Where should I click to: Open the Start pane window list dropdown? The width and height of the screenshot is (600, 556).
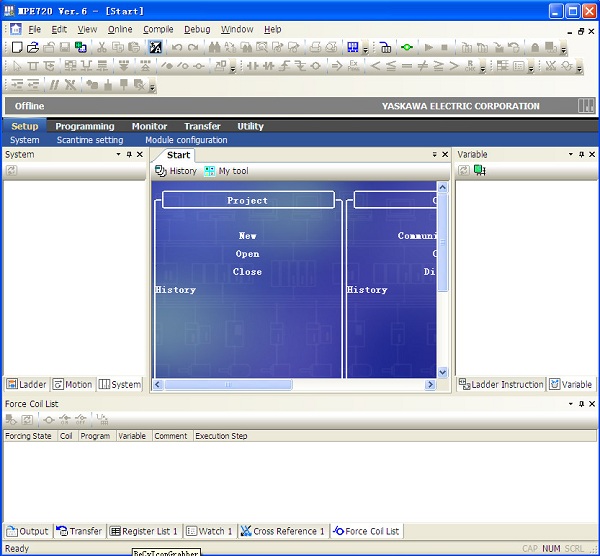(434, 155)
